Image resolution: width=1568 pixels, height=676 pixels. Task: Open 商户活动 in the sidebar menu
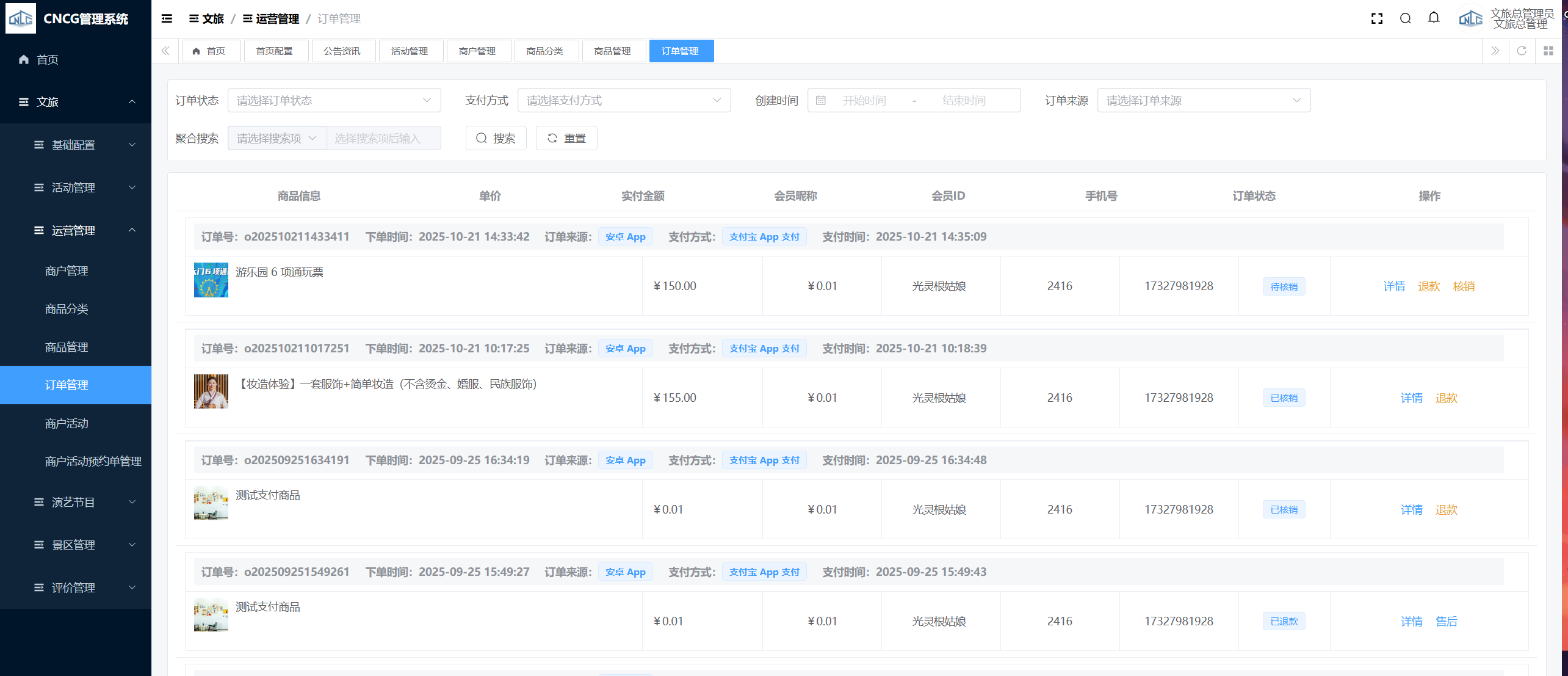point(67,424)
